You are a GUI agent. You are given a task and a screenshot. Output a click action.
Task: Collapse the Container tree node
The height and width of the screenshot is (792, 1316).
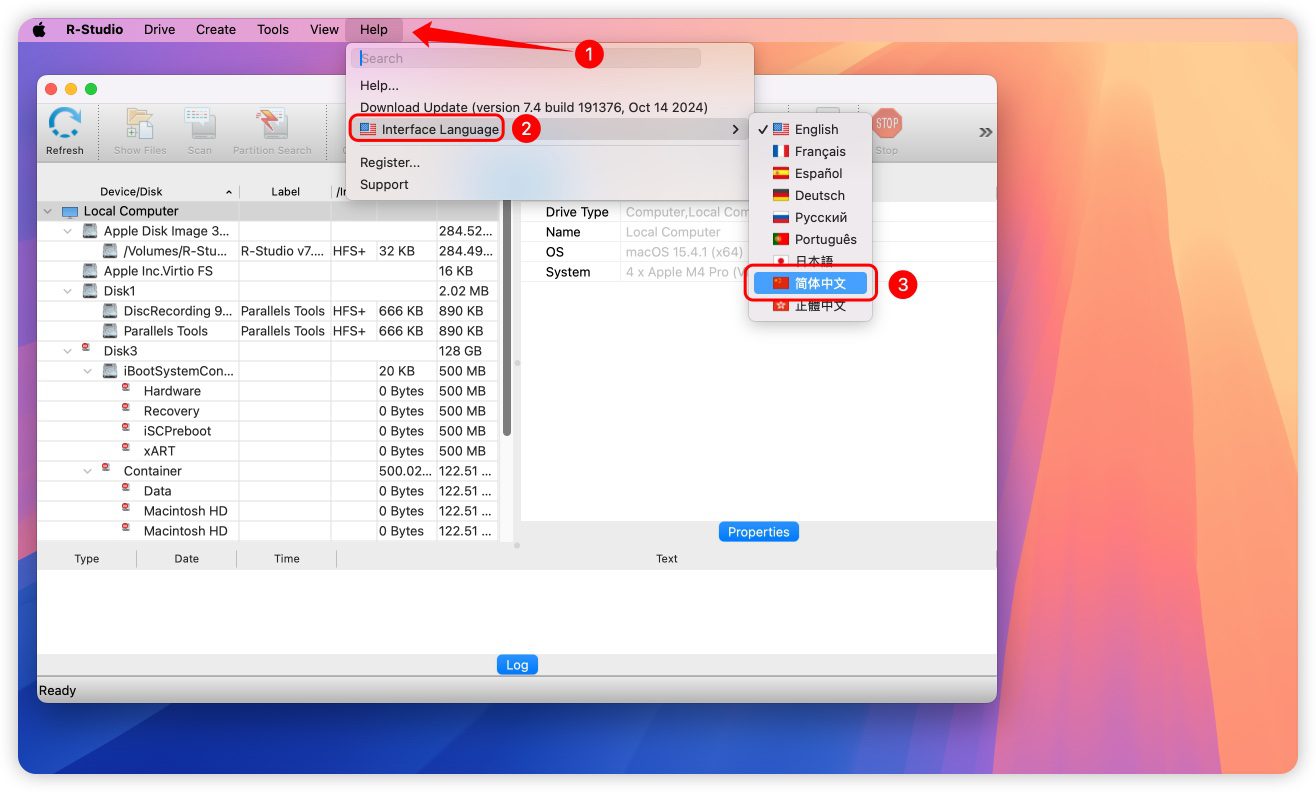click(x=87, y=471)
